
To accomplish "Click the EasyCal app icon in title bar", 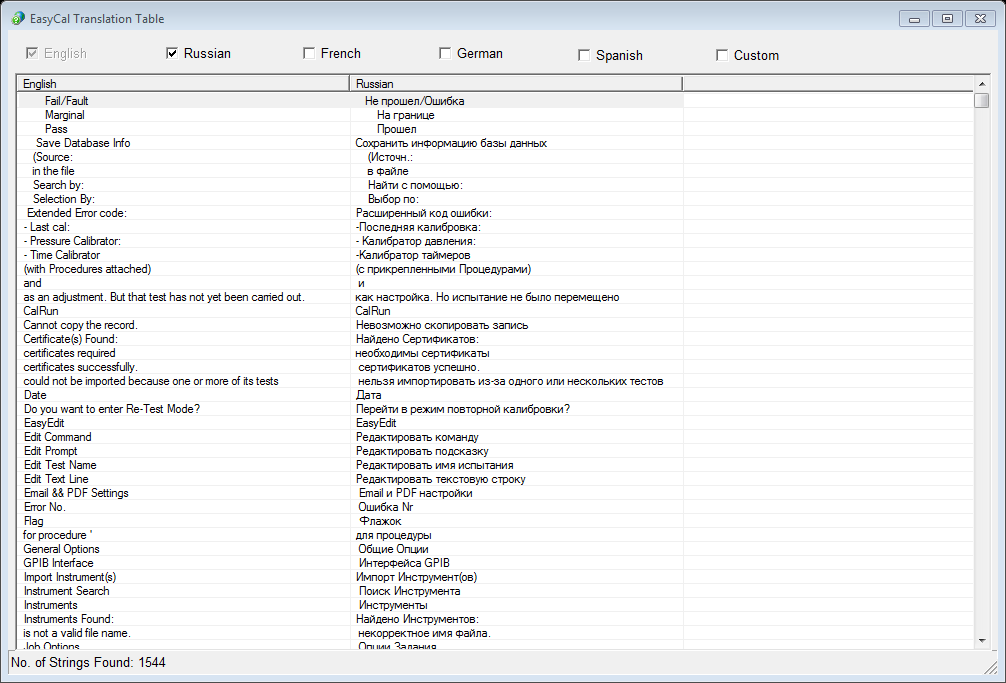I will point(18,19).
